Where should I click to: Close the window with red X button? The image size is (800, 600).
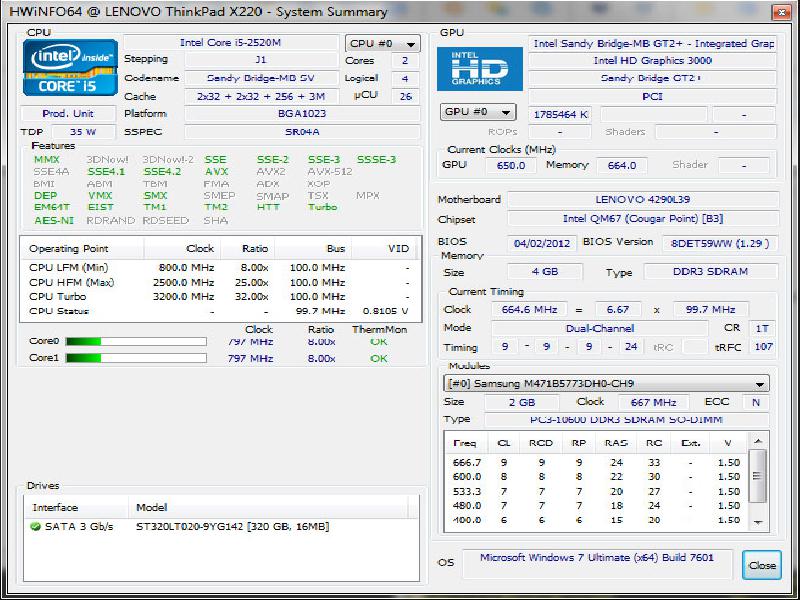tap(781, 12)
